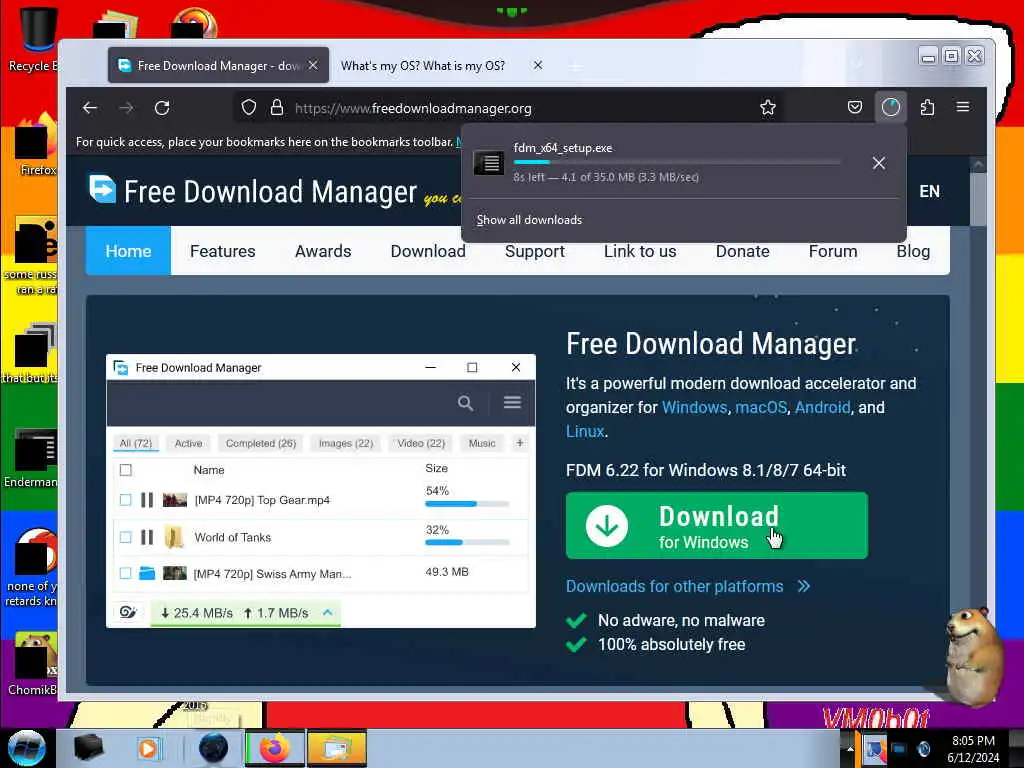This screenshot has height=768, width=1024.
Task: Click the Top Gear 54% progress bar
Action: point(467,504)
